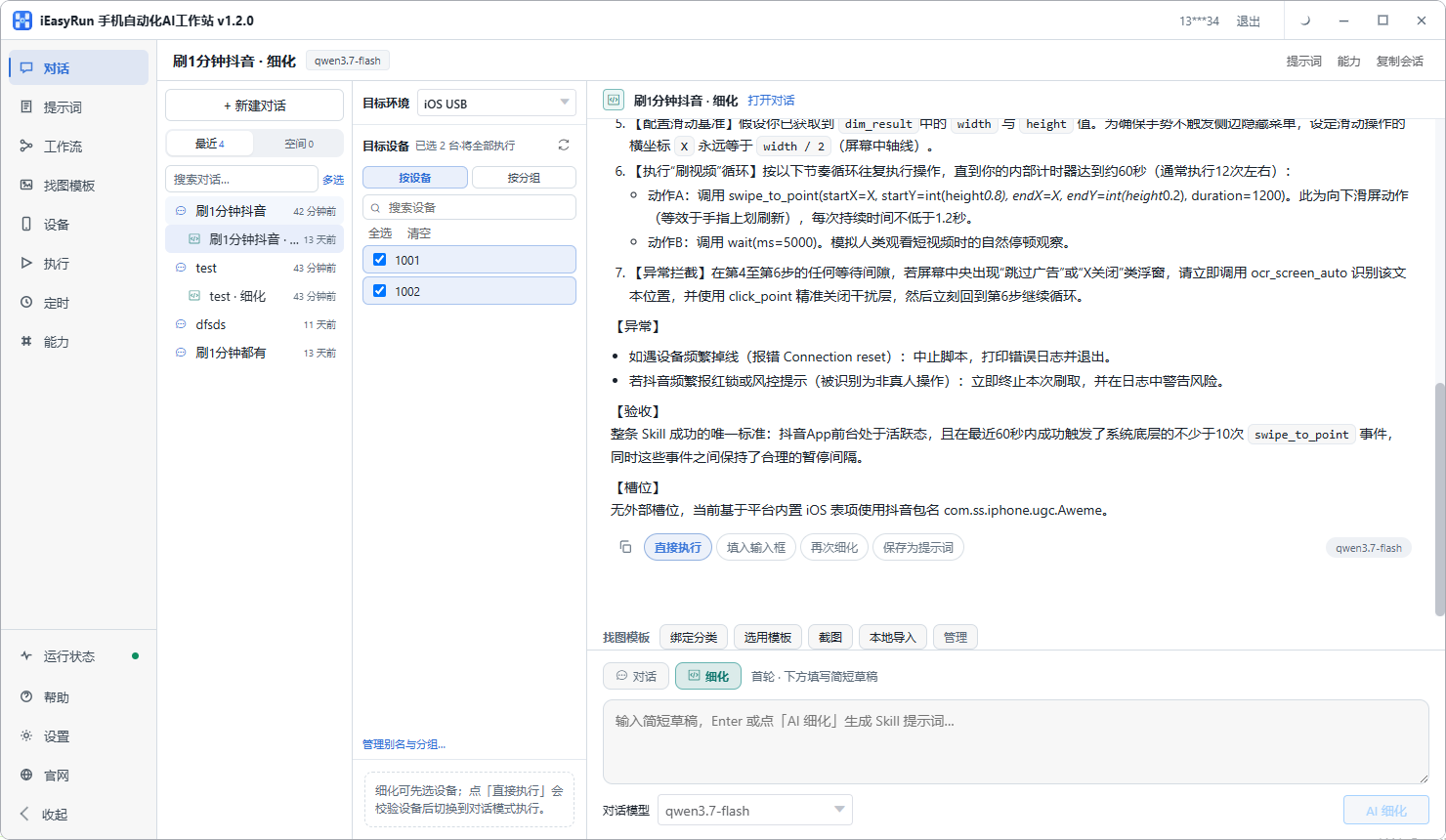1446x840 pixels.
Task: Select the 按设备 tab
Action: click(x=415, y=178)
